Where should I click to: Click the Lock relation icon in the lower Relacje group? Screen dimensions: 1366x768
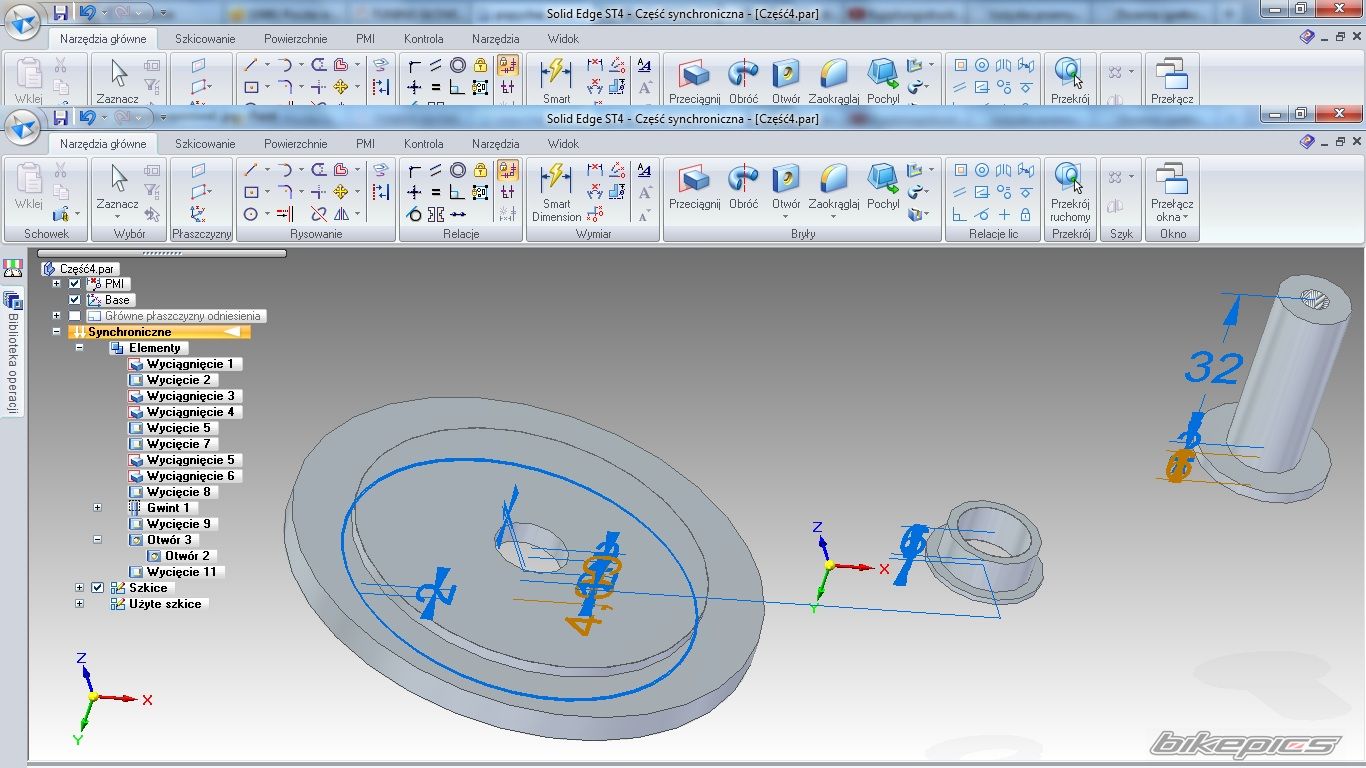click(481, 170)
